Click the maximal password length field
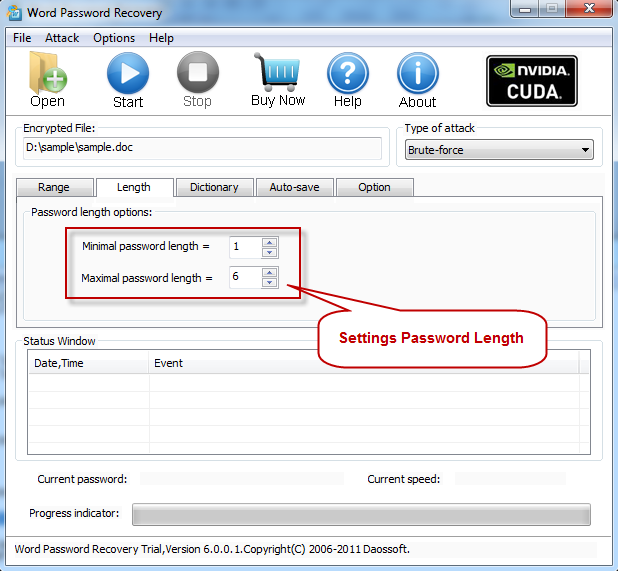This screenshot has height=571, width=618. 245,277
